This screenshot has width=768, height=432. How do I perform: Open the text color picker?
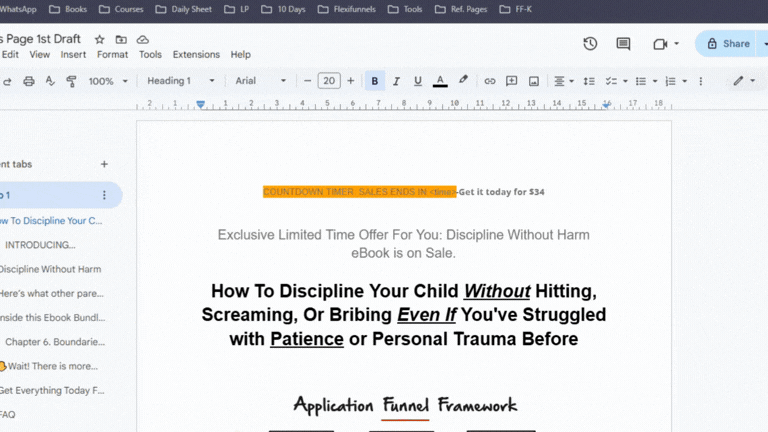point(440,81)
